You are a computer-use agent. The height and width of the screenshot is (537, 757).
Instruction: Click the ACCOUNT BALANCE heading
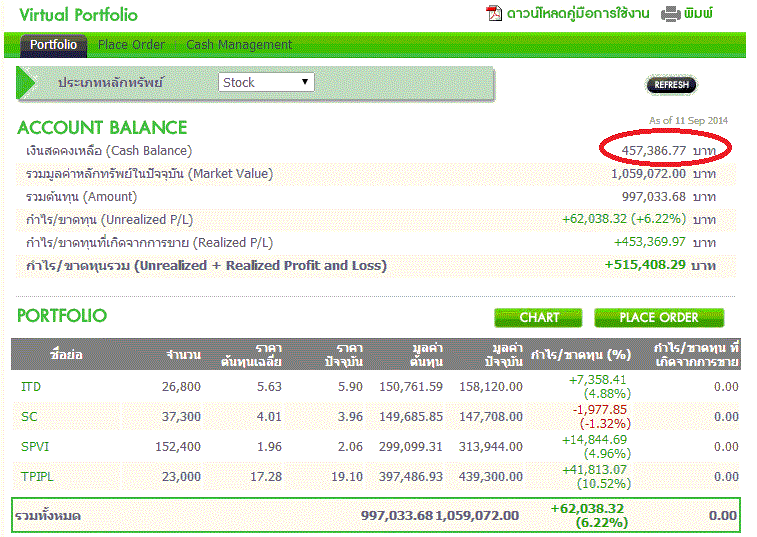click(x=102, y=128)
